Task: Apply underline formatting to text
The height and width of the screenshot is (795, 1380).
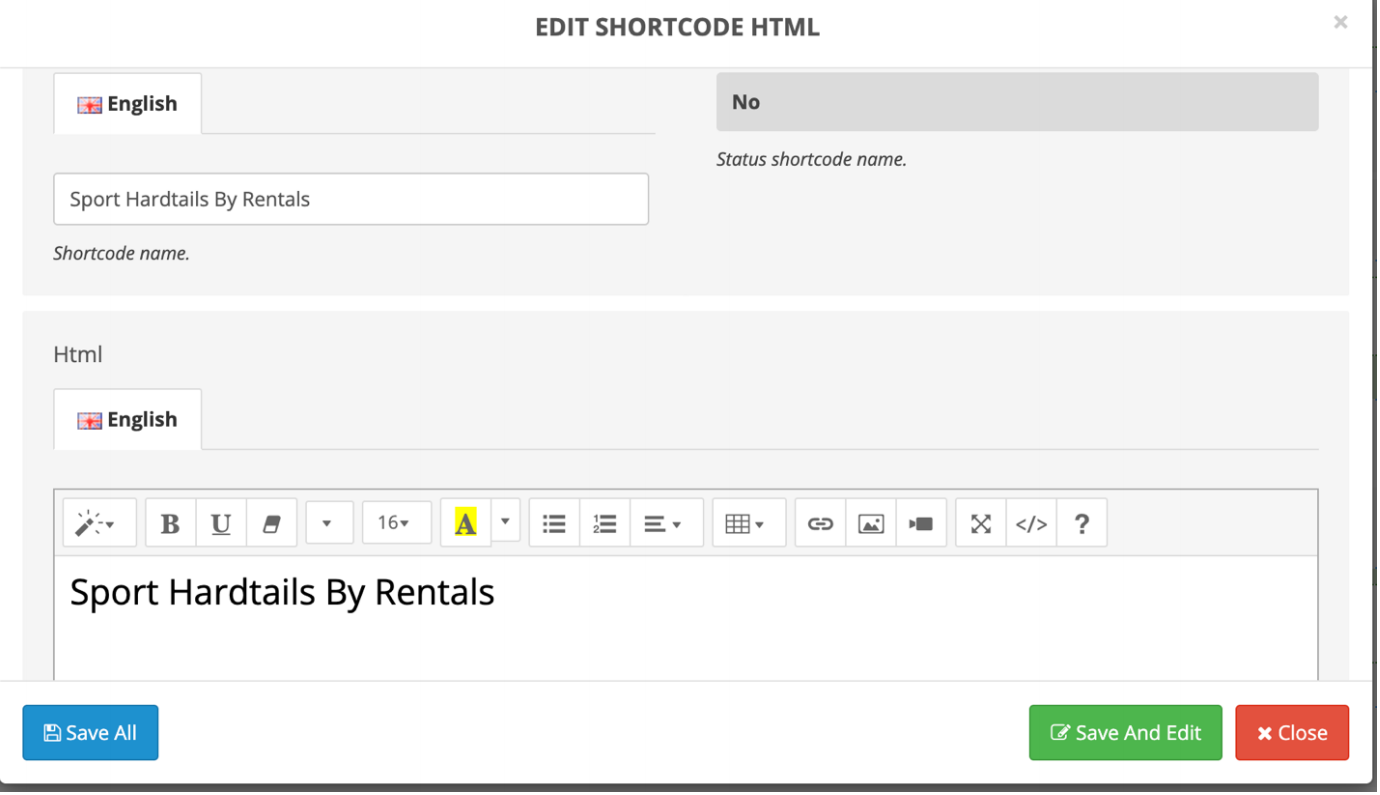Action: point(221,524)
